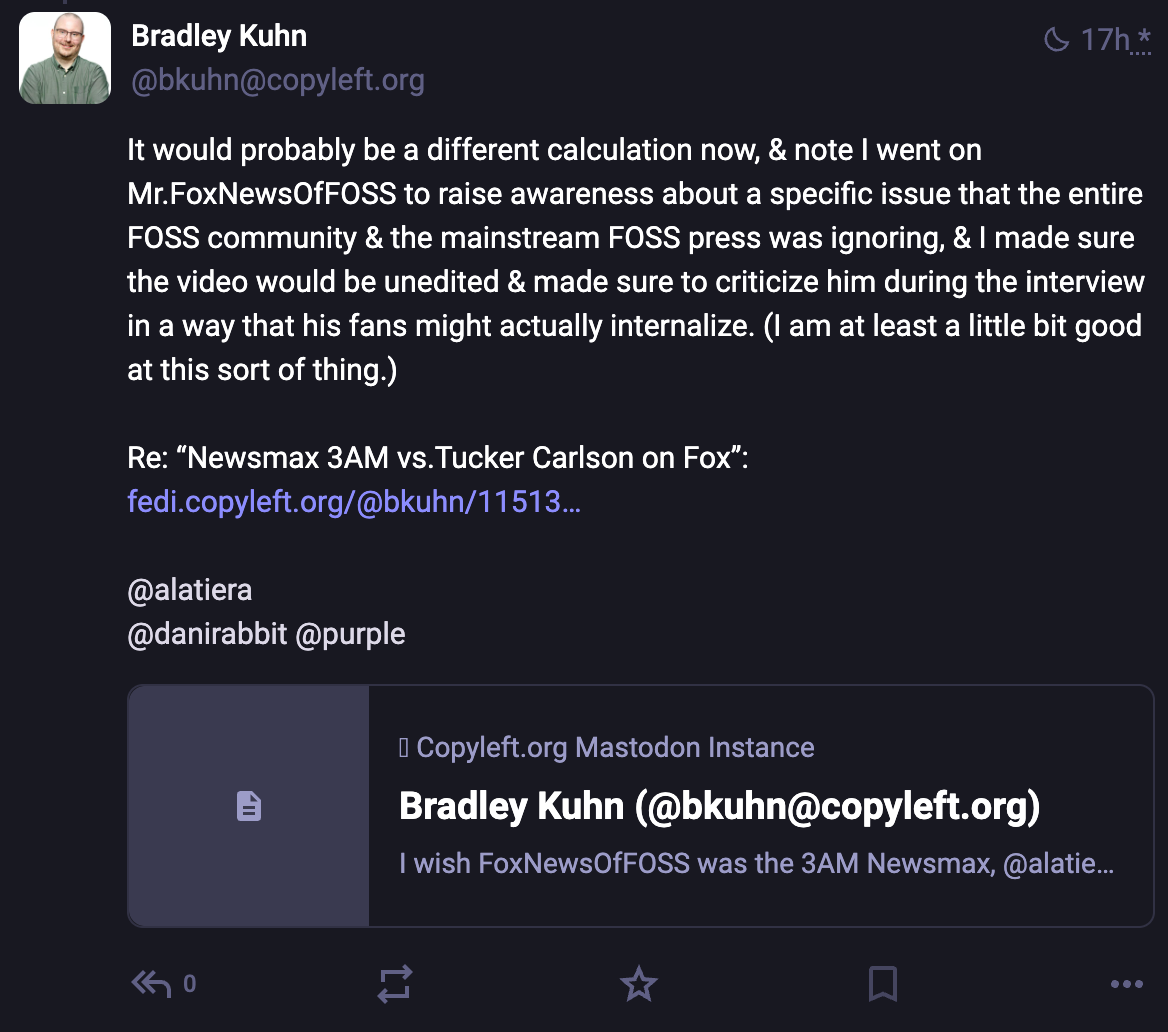
Task: Boost this post with the repeat icon
Action: point(395,984)
